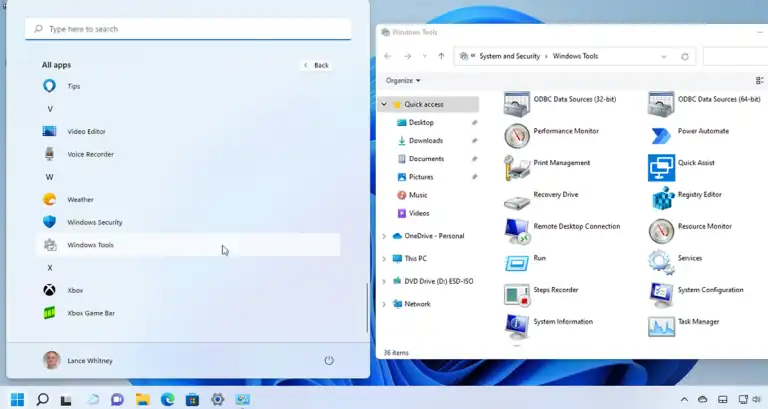Image resolution: width=768 pixels, height=409 pixels.
Task: Open ODBC Data Sources (32-bit) icon
Action: [517, 104]
